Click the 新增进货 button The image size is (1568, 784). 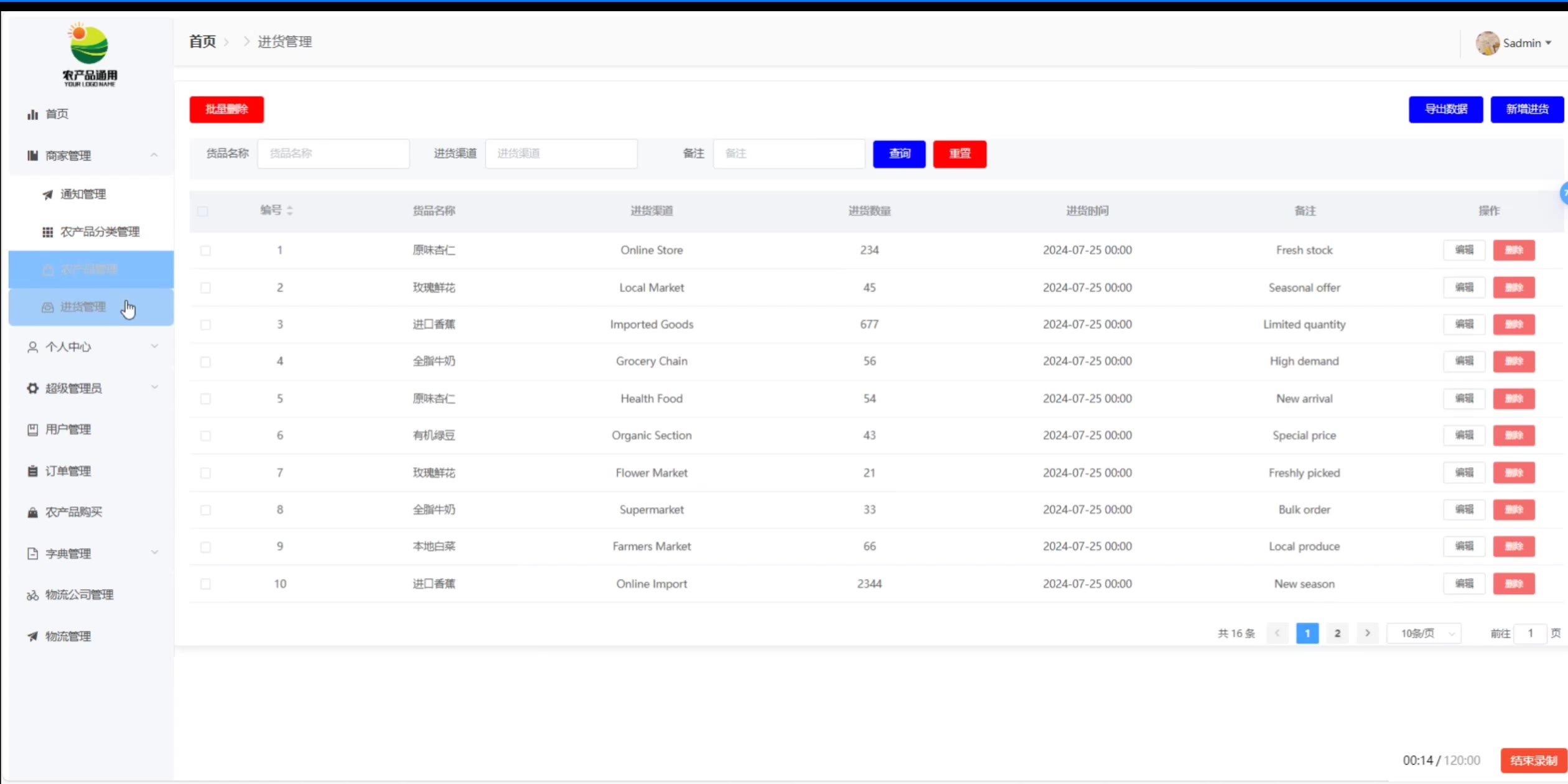1526,110
